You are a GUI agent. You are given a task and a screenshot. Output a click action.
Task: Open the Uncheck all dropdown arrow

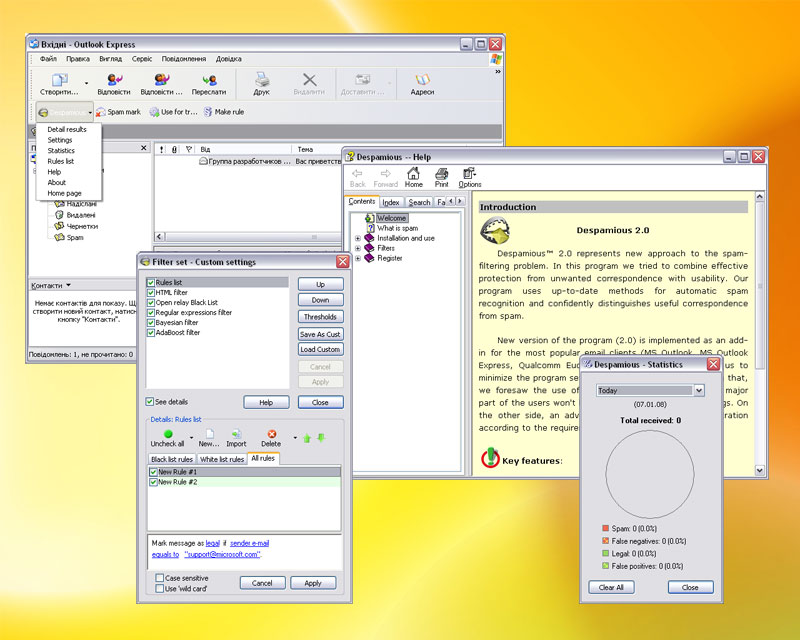pyautogui.click(x=192, y=437)
